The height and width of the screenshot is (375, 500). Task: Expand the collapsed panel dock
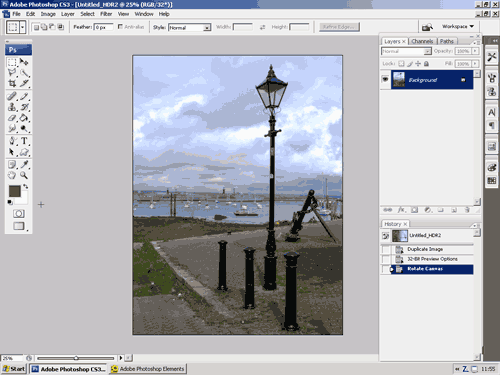pos(495,40)
